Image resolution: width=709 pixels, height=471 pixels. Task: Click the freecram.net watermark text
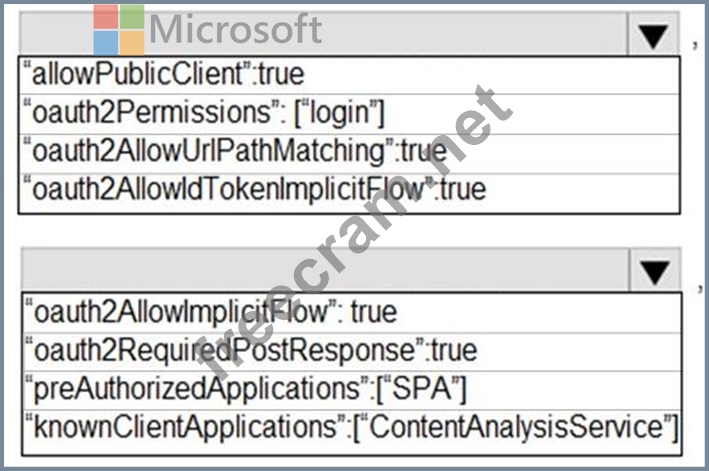355,230
